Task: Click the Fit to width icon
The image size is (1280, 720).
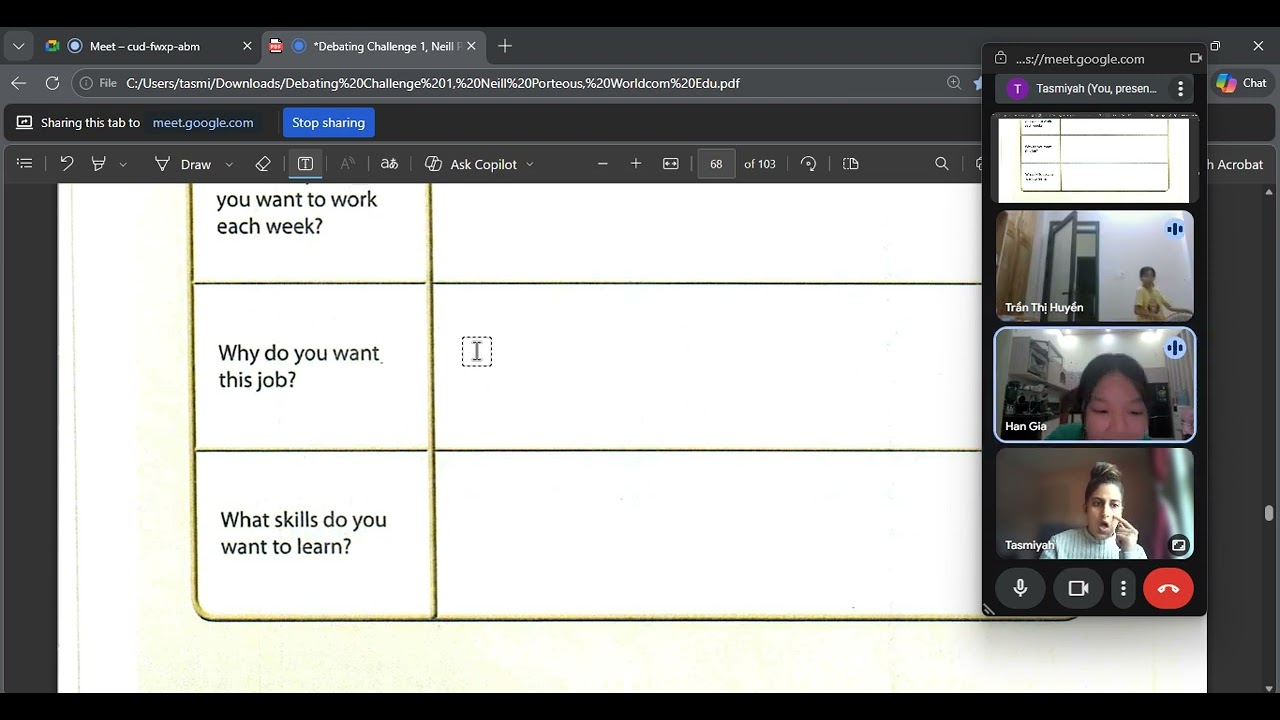Action: [671, 164]
